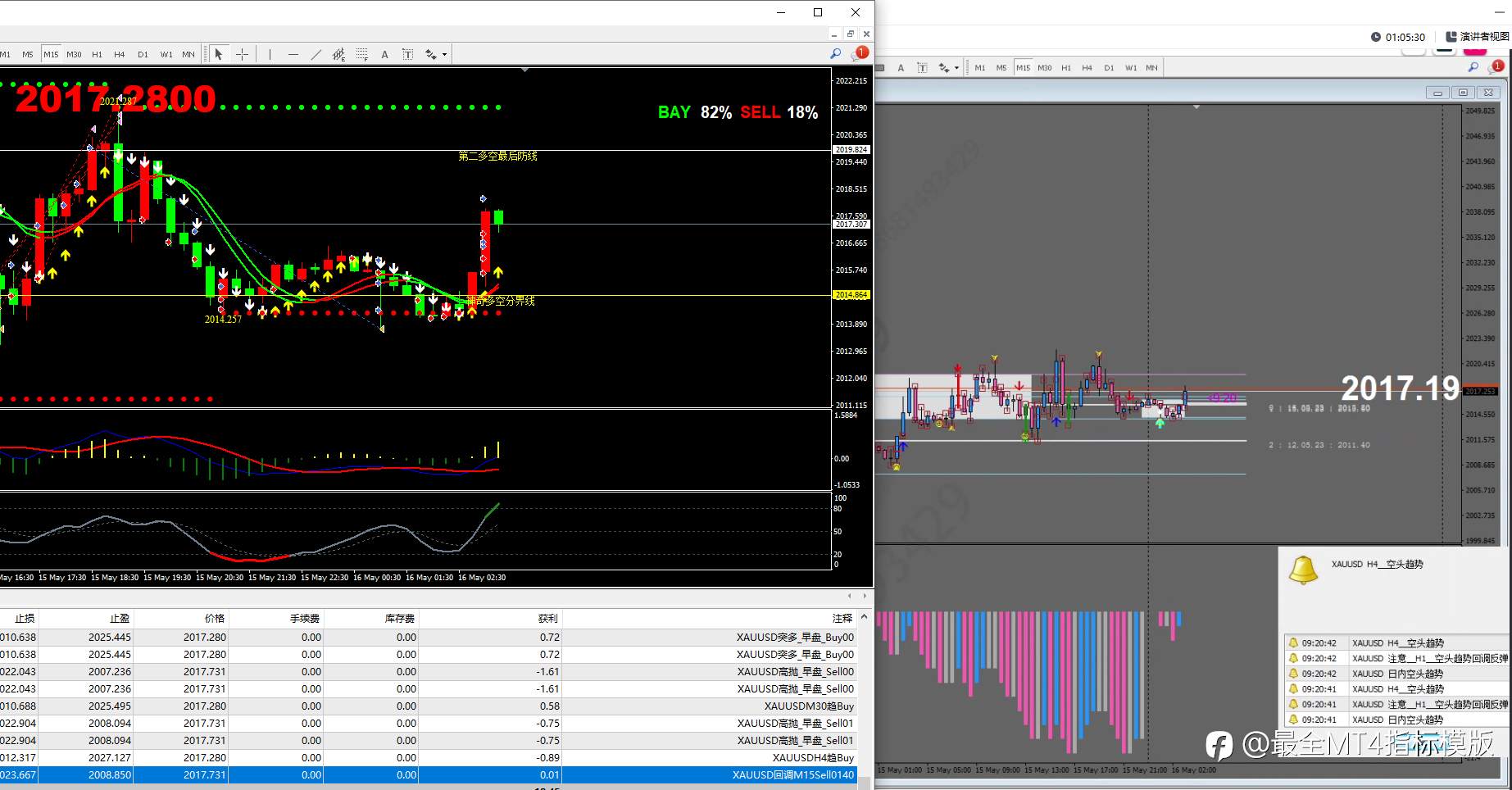Choose the horizontal line drawing tool

293,54
